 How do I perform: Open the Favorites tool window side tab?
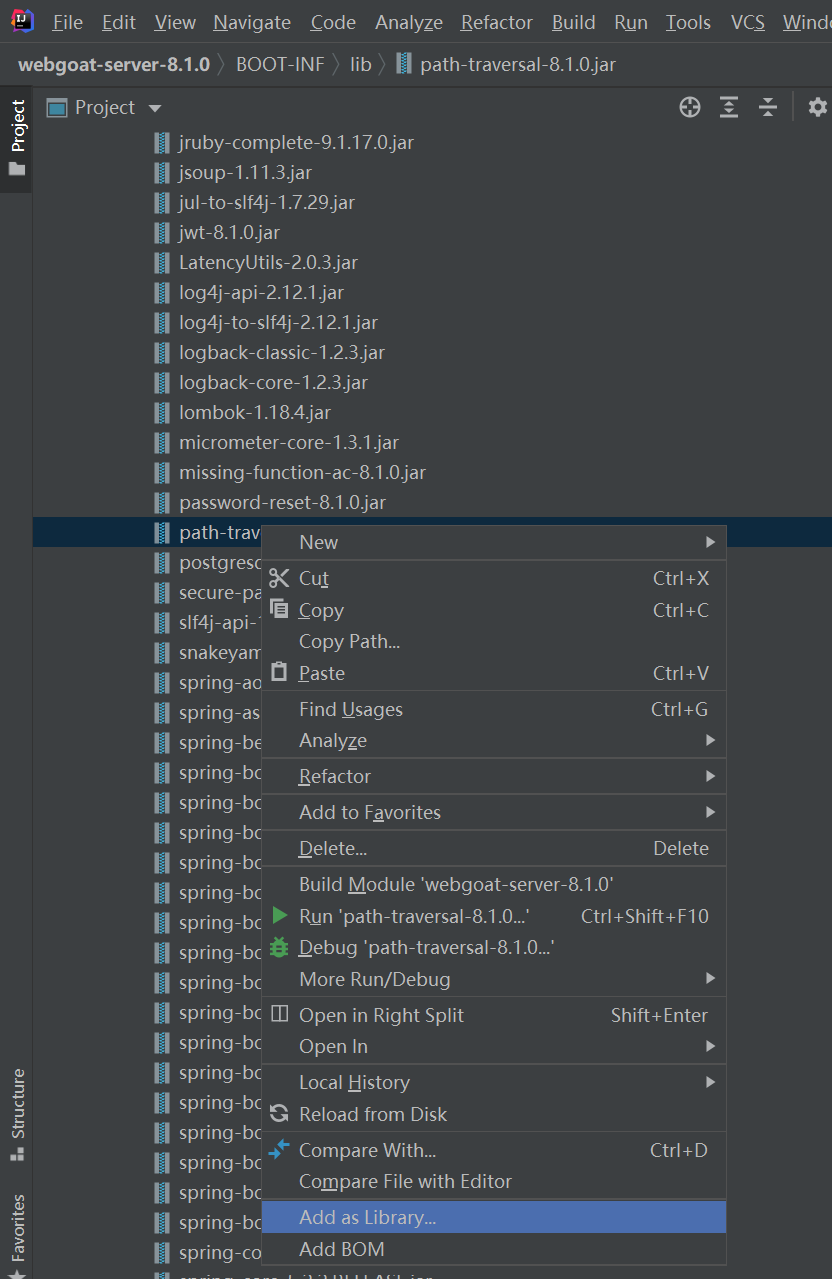(17, 1235)
